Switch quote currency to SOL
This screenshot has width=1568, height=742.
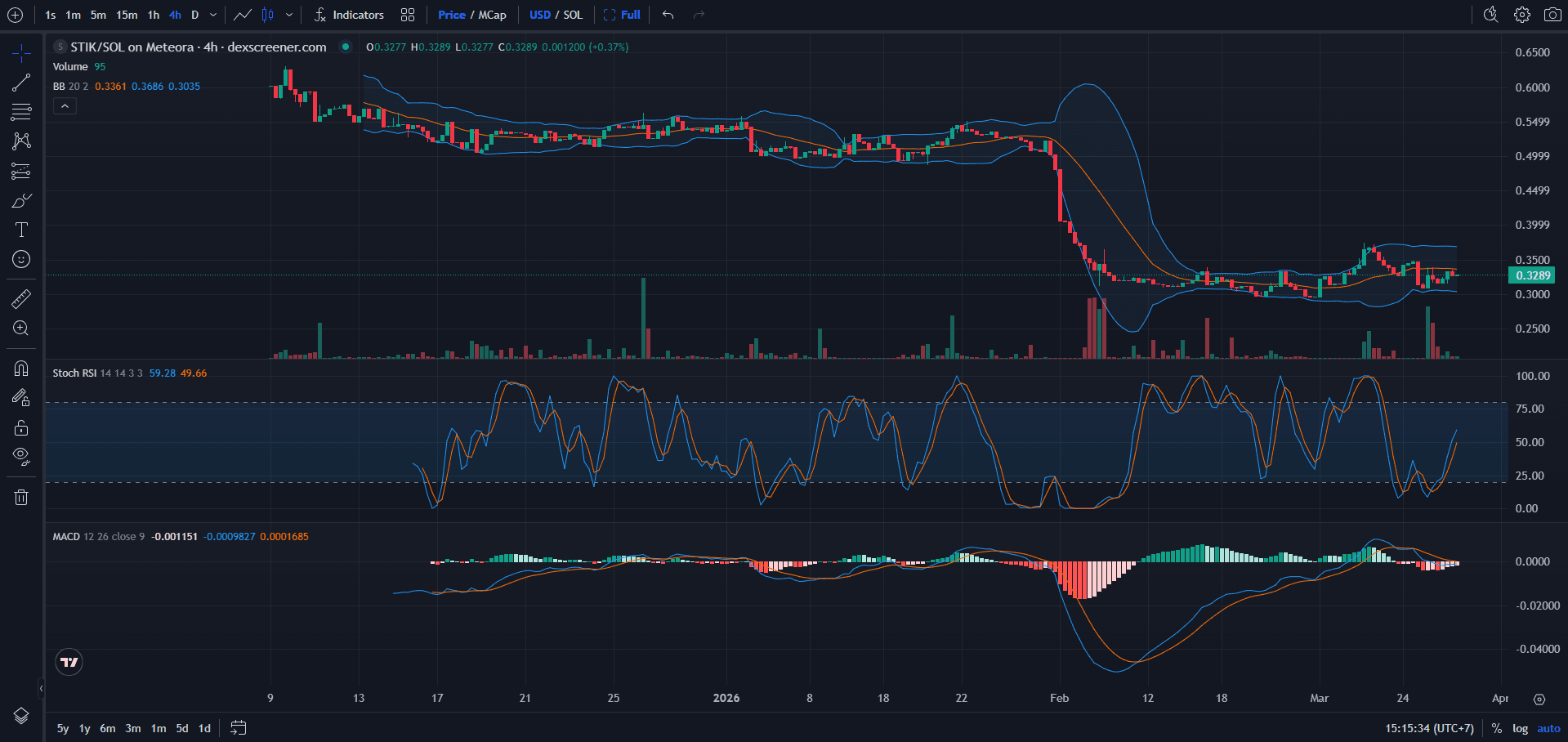click(572, 15)
